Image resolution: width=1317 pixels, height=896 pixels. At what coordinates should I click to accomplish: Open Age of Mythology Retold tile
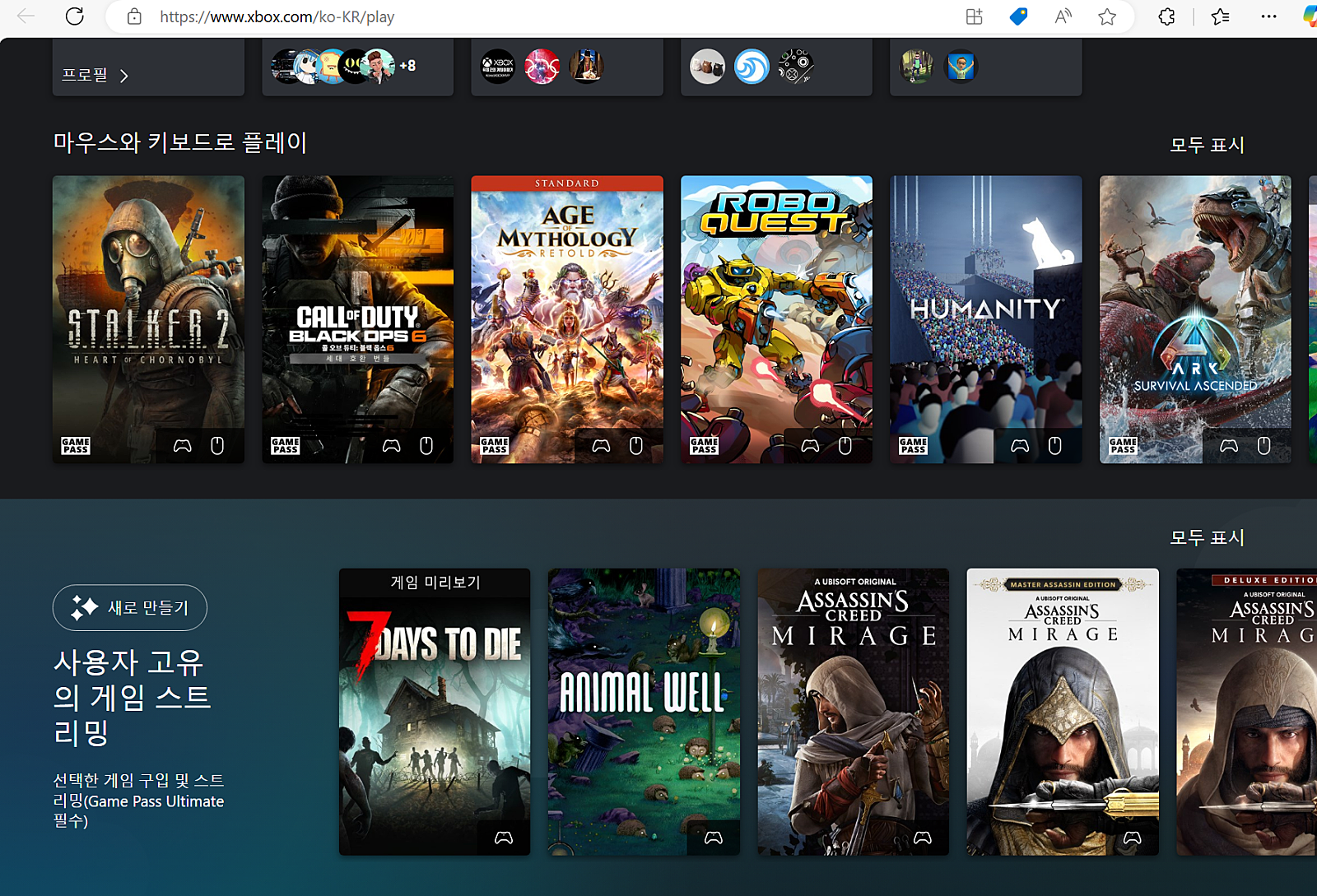pos(567,319)
